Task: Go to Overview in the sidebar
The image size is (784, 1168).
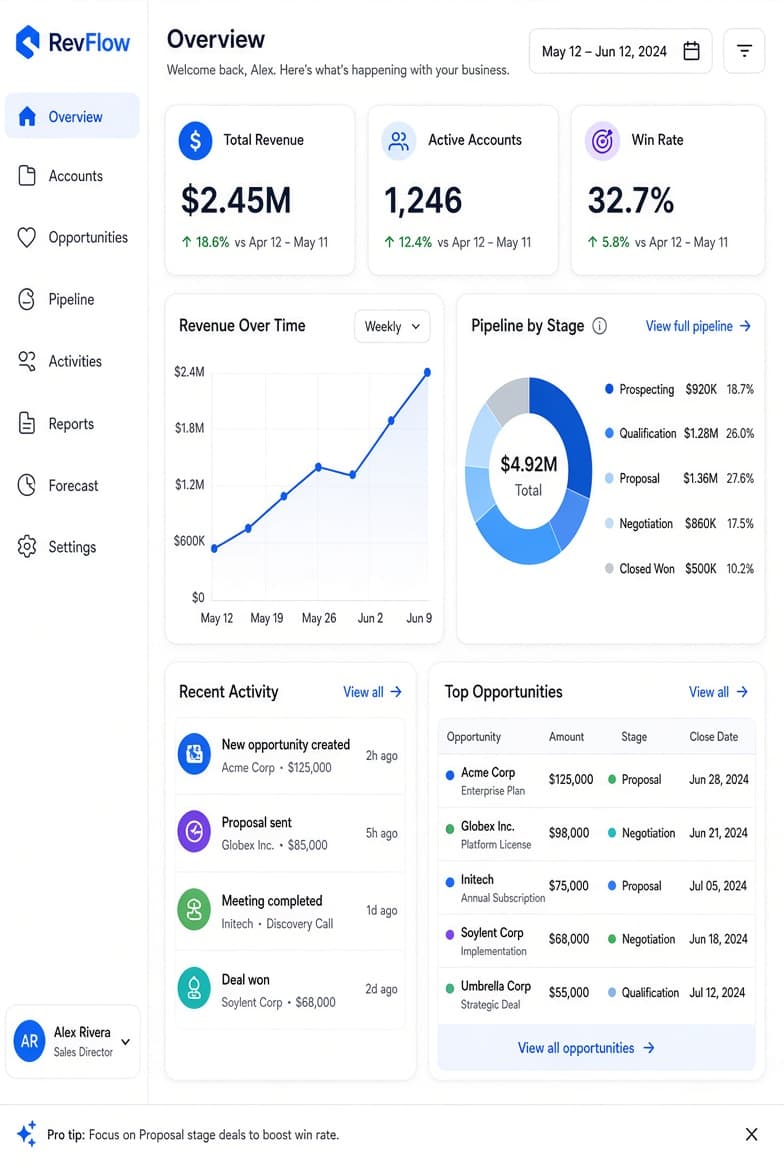Action: coord(72,116)
